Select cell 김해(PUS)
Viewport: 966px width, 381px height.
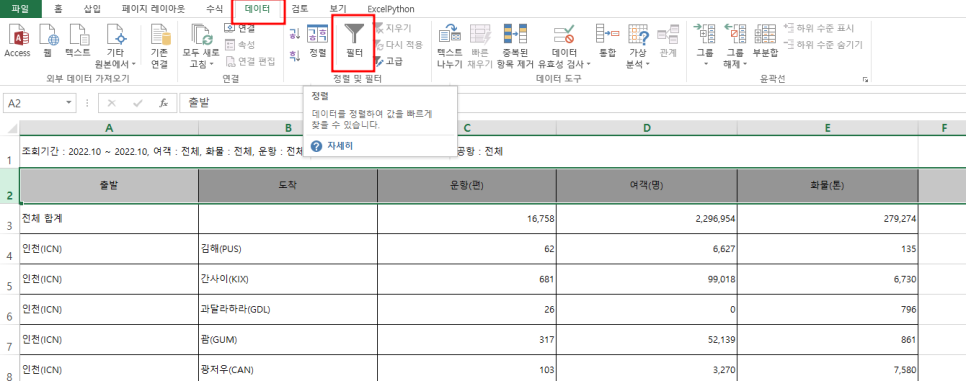288,249
